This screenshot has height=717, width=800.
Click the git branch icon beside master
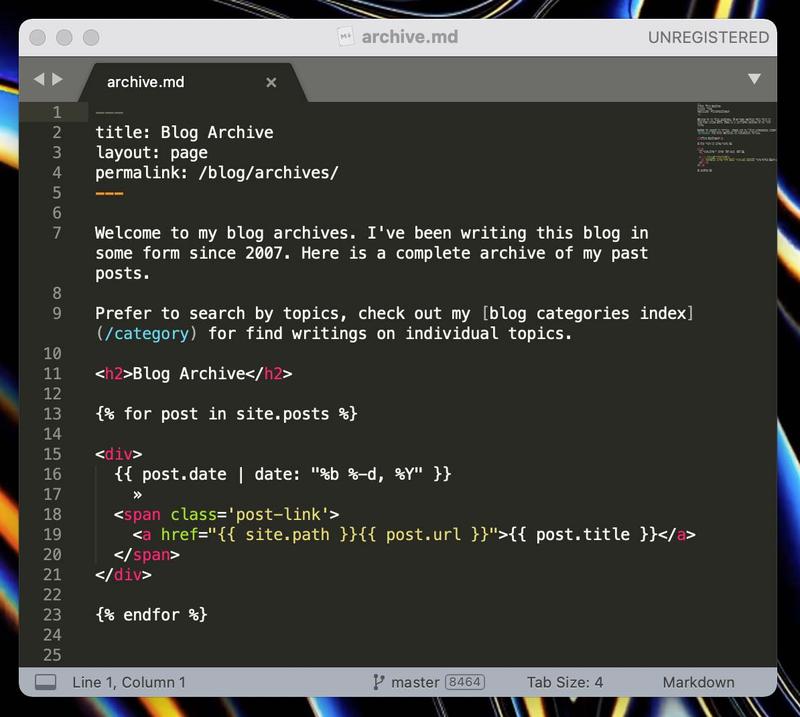click(x=378, y=682)
